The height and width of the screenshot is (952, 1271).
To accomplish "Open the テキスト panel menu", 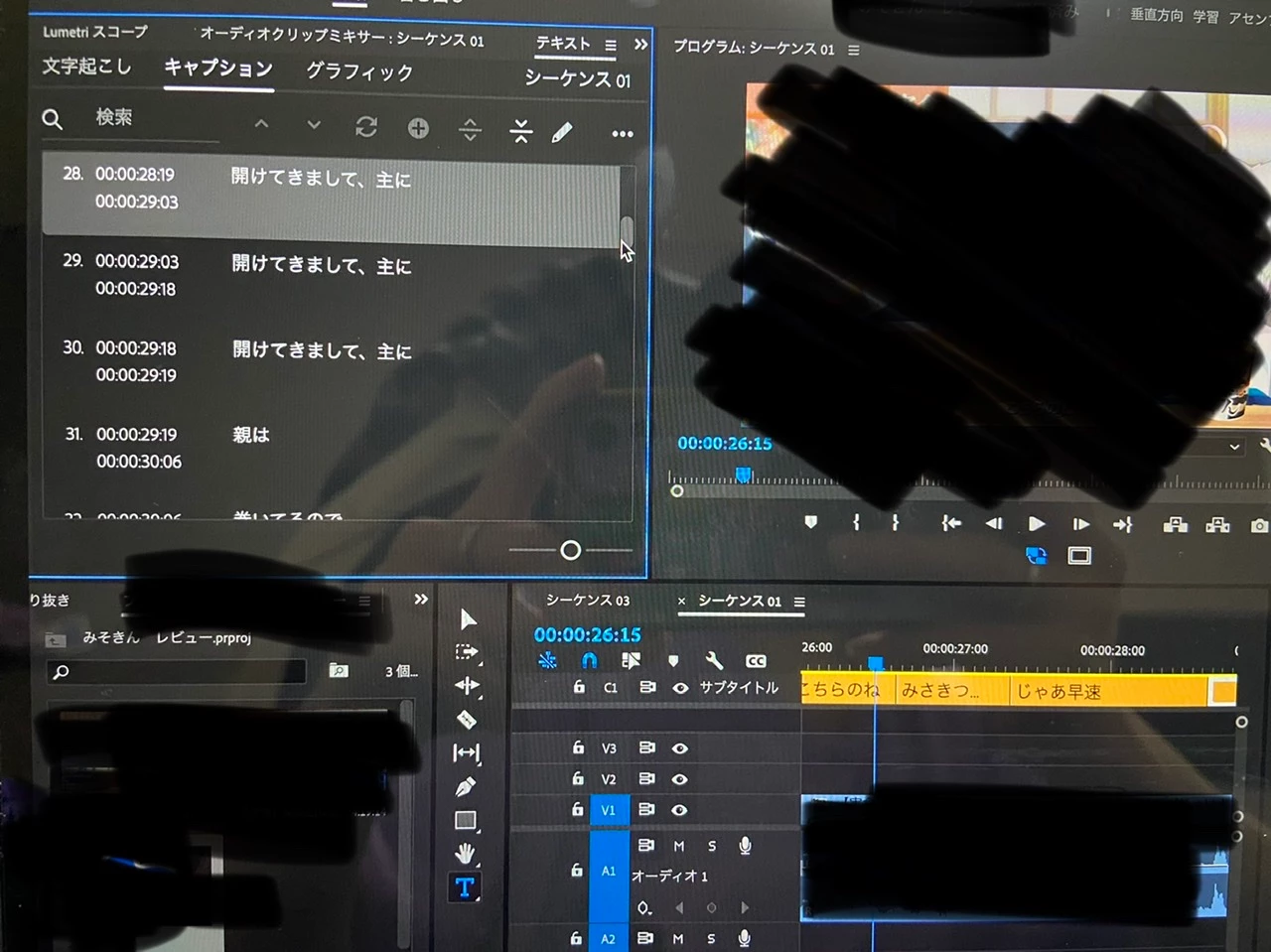I will click(611, 45).
